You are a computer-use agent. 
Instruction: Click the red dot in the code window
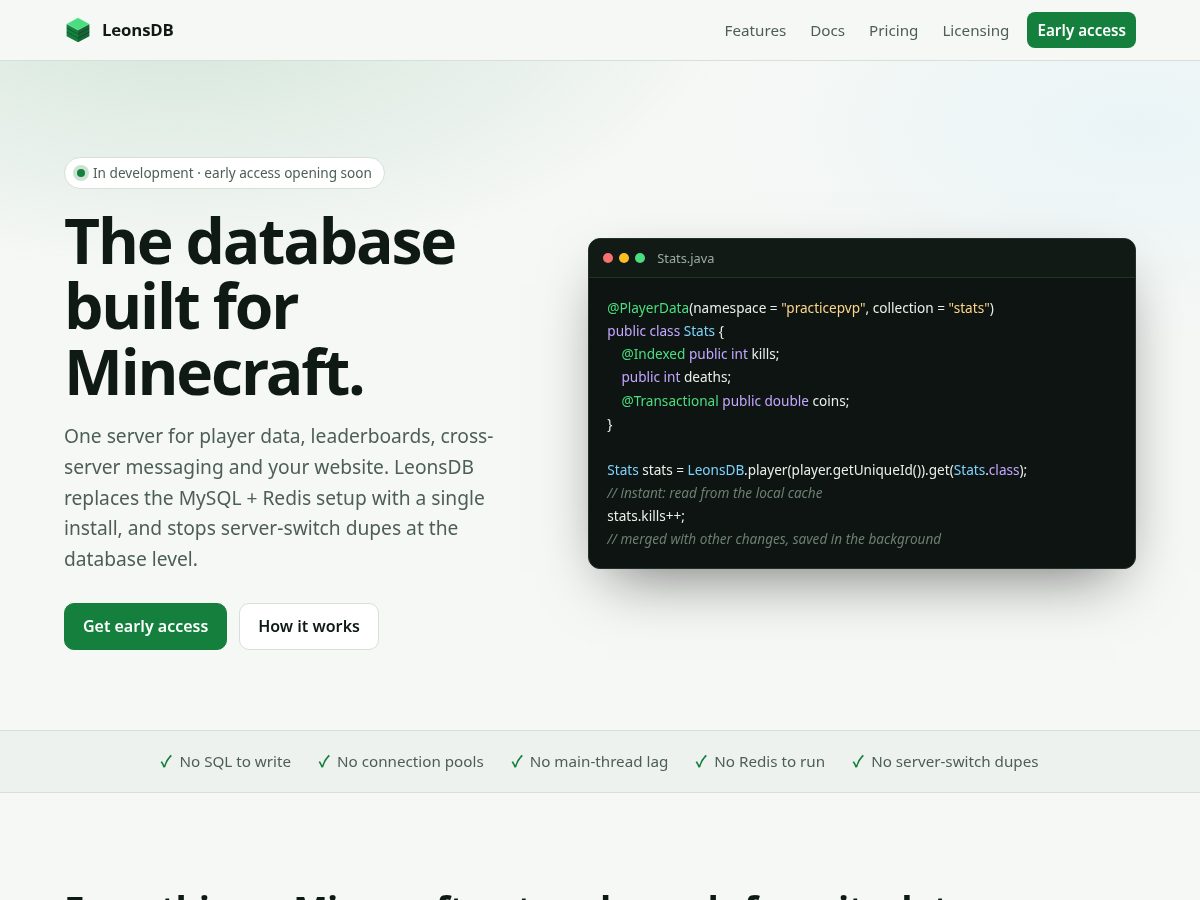[608, 258]
